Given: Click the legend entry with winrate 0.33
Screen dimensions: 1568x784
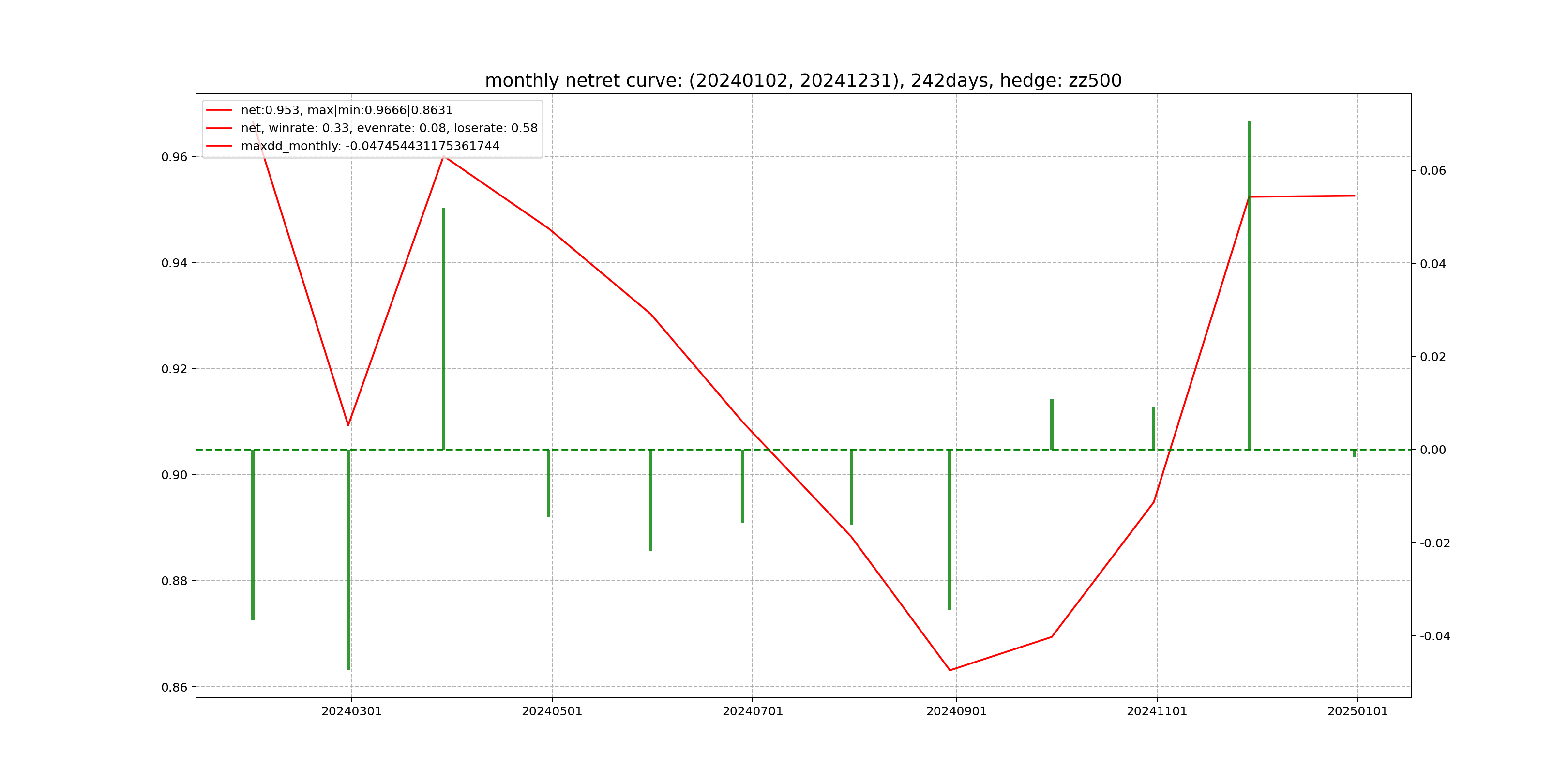Looking at the screenshot, I should 389,128.
